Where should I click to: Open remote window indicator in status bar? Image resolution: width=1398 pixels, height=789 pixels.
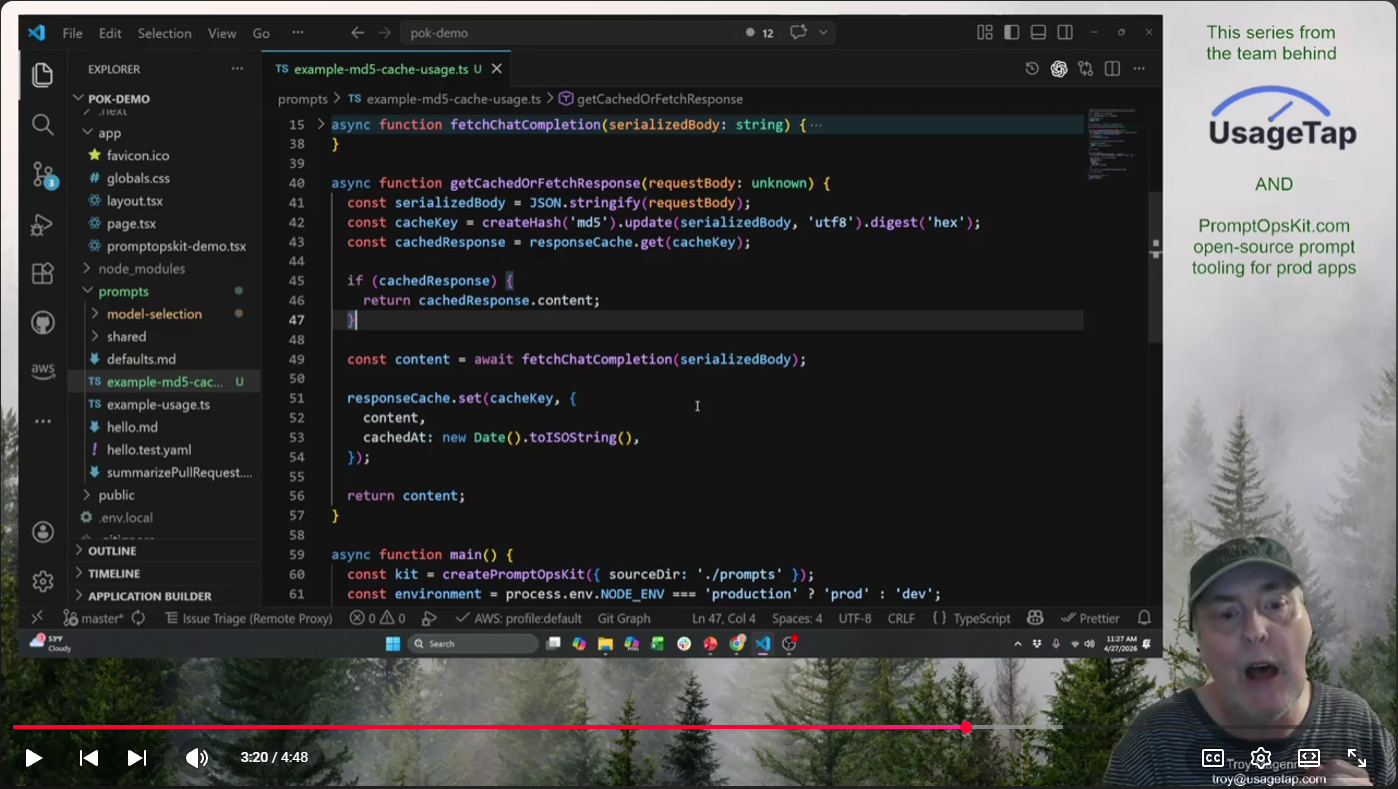[37, 618]
